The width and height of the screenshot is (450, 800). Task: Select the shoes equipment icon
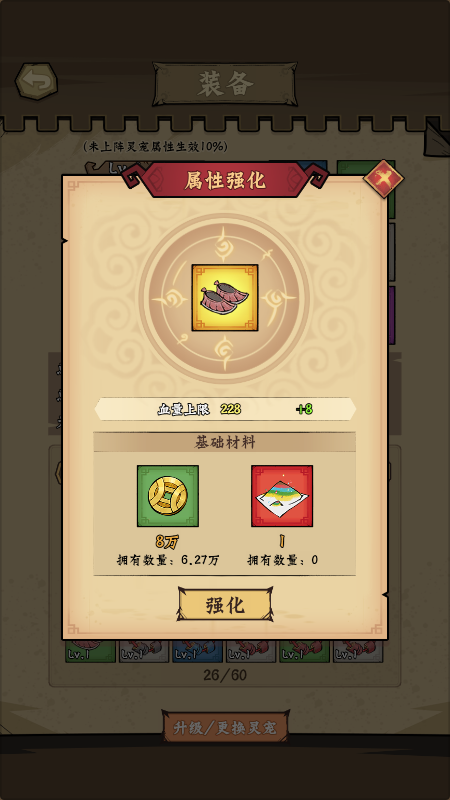[224, 297]
